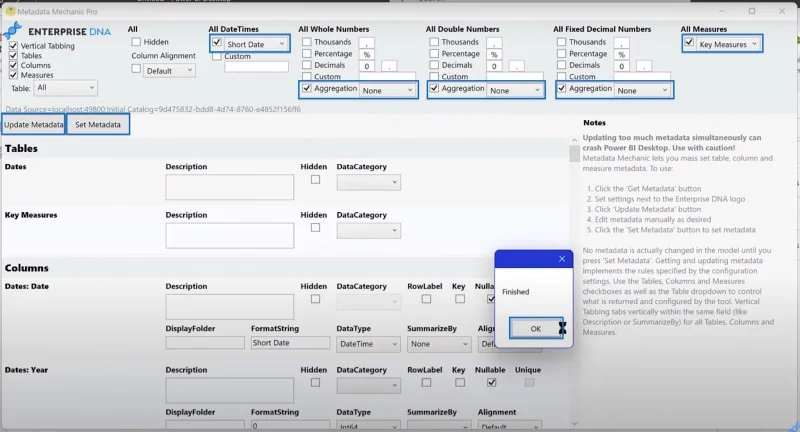Enable Decimals under All Double Numbers
Image resolution: width=800 pixels, height=432 pixels.
434,65
